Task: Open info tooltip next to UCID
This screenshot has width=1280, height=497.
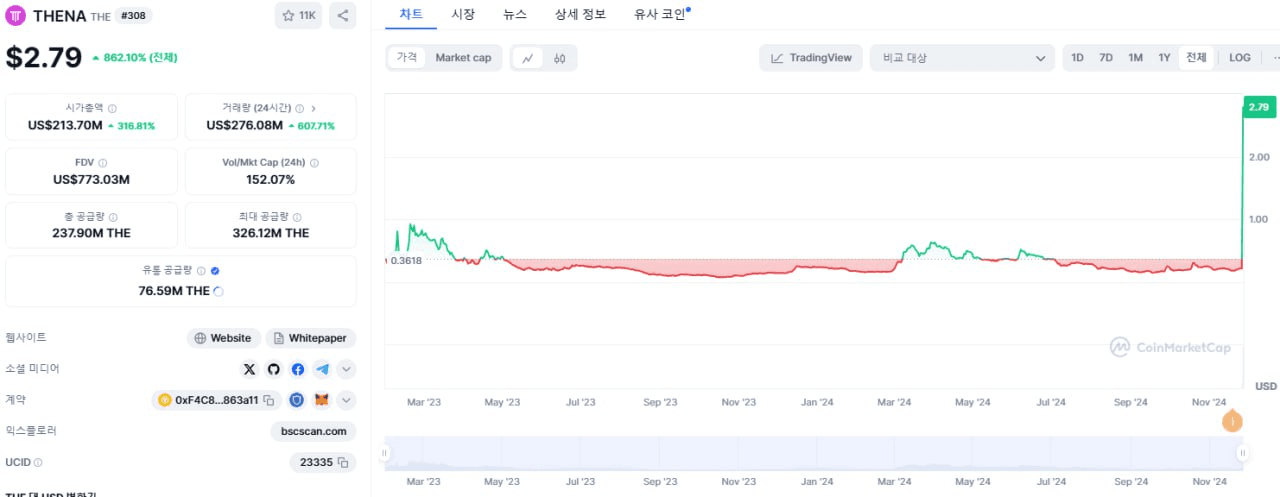Action: 38,462
